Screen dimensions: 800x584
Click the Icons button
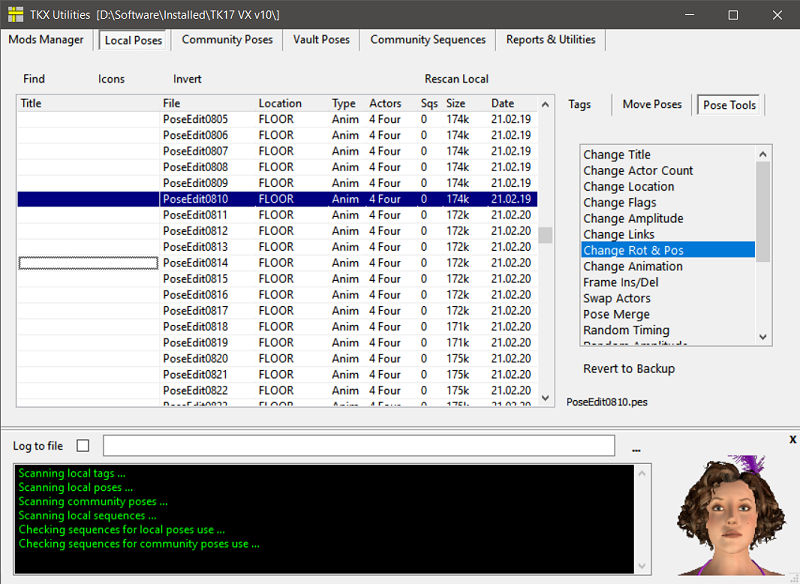click(x=111, y=79)
